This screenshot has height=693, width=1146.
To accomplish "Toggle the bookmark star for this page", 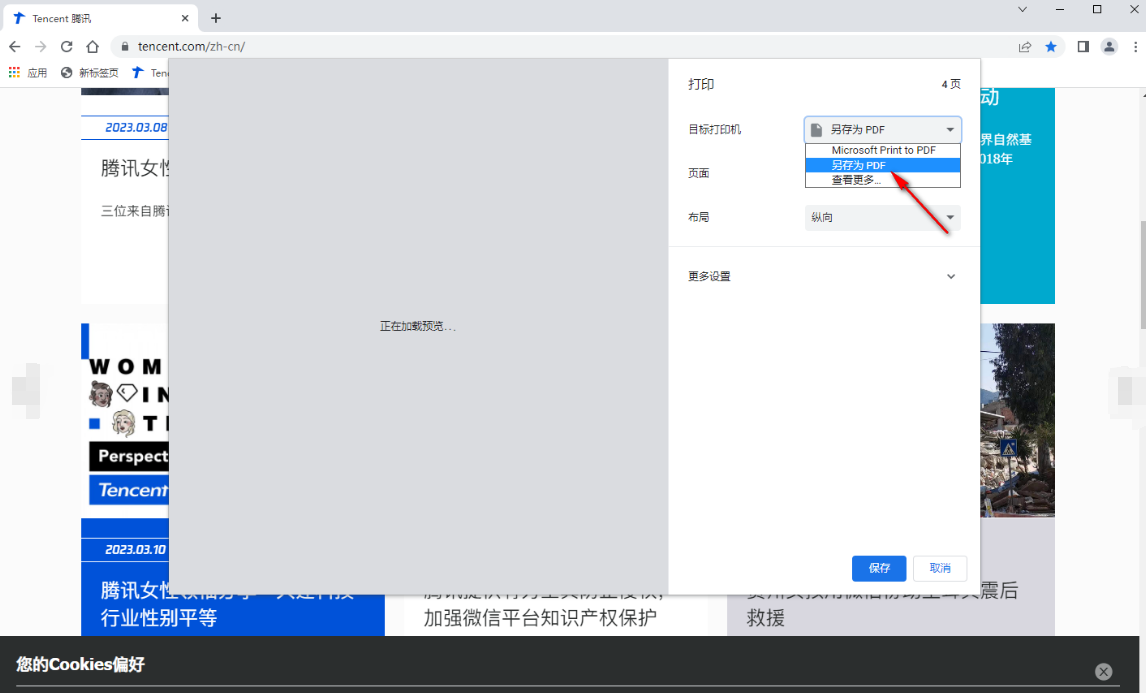I will [1051, 46].
